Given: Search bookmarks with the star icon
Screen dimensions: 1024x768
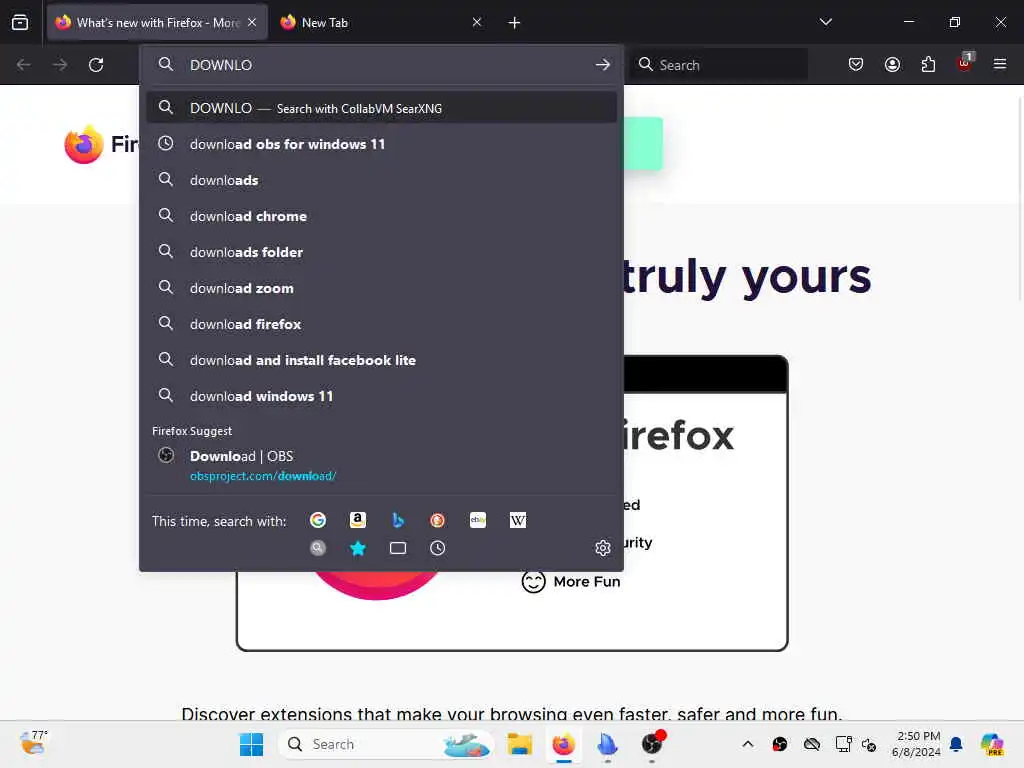Looking at the screenshot, I should pos(358,548).
